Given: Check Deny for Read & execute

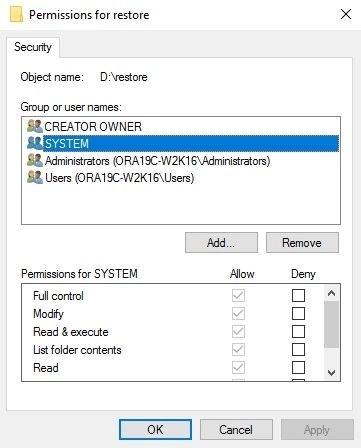Looking at the screenshot, I should pyautogui.click(x=298, y=331).
